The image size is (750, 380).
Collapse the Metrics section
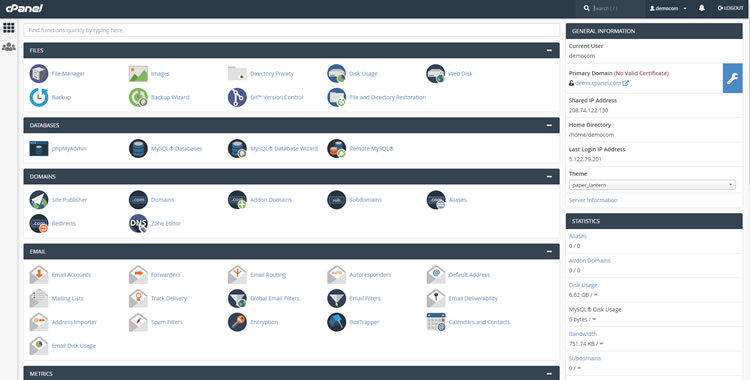pos(549,374)
